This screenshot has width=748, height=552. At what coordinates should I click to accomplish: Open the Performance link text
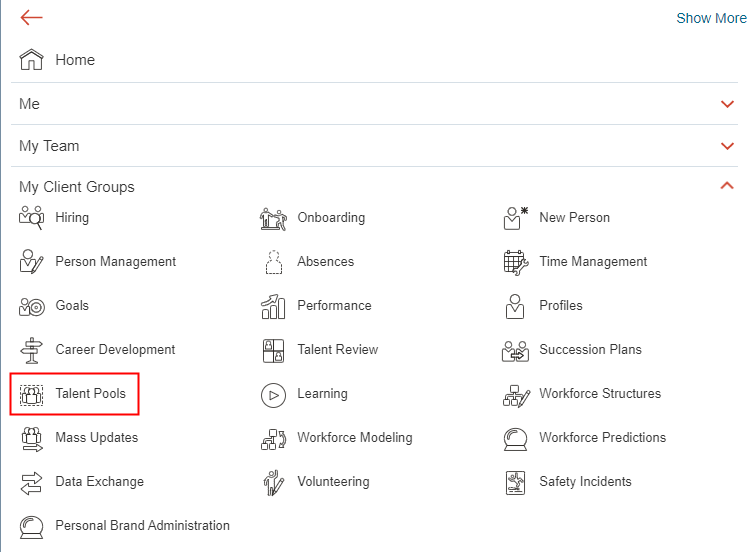point(334,305)
